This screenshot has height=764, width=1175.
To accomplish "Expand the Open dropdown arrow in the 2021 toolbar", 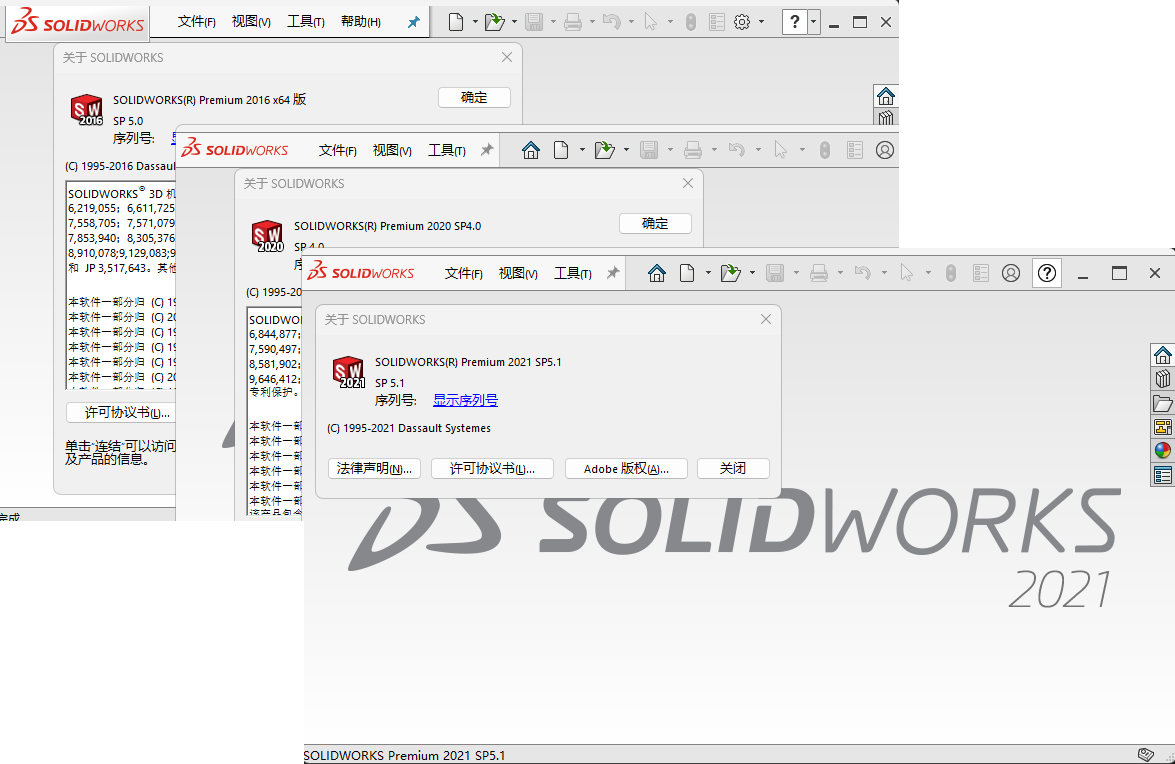I will [752, 273].
